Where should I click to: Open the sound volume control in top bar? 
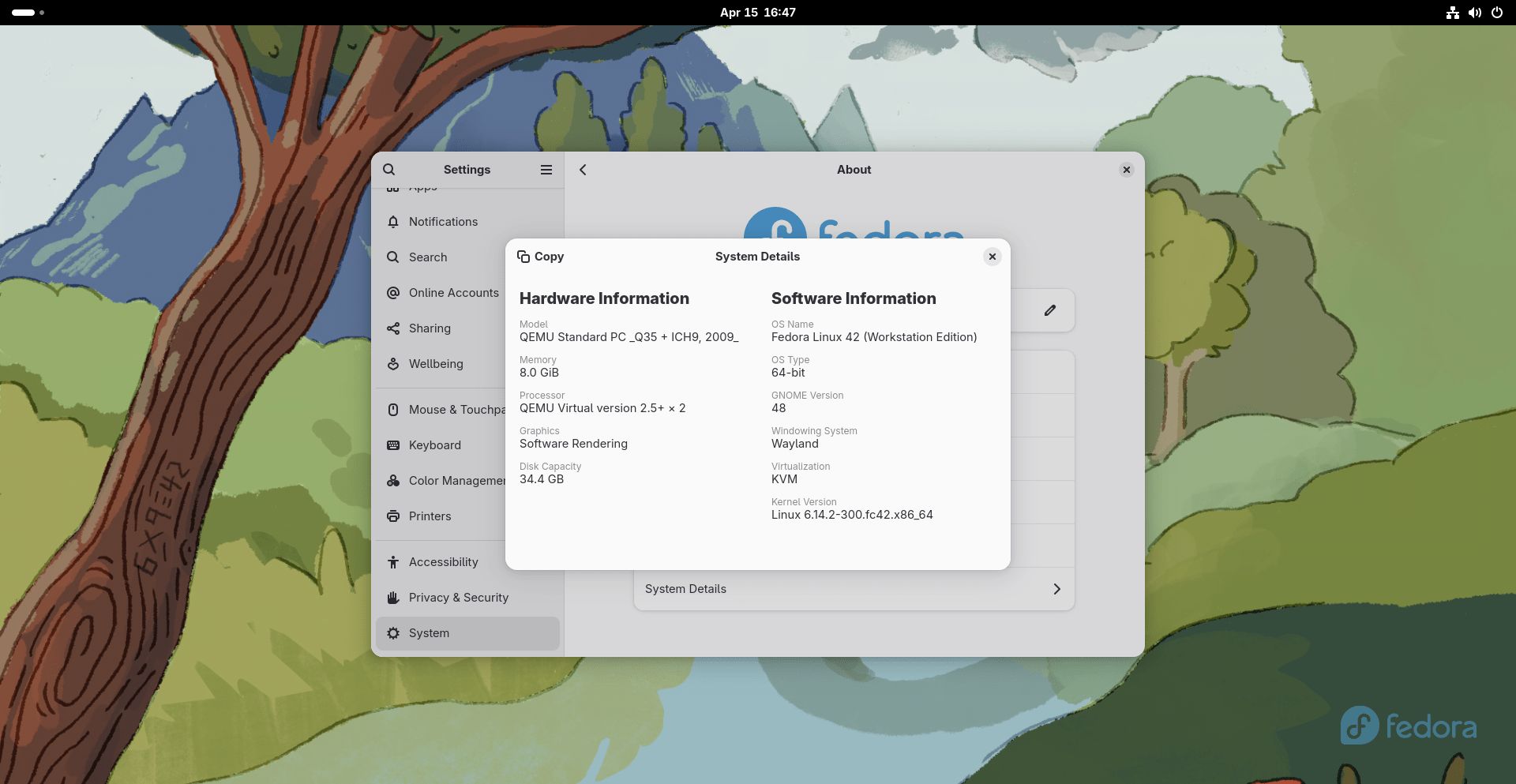[x=1475, y=12]
